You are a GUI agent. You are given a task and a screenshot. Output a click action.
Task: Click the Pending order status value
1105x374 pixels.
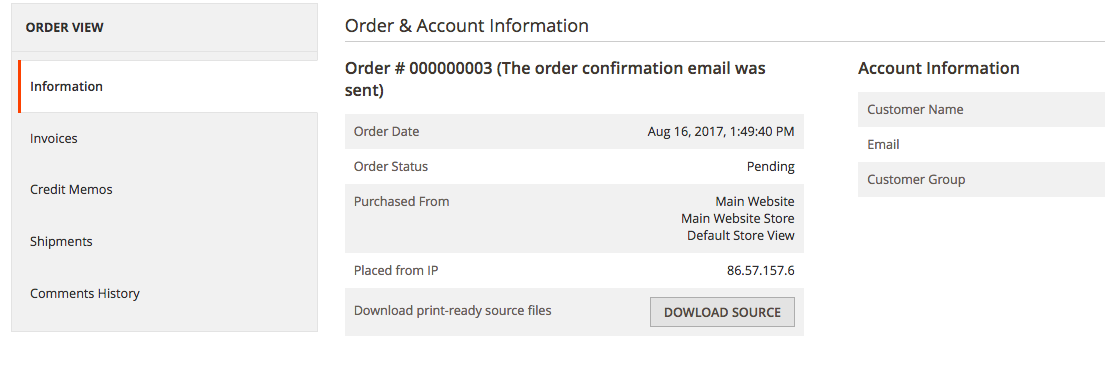(x=770, y=167)
